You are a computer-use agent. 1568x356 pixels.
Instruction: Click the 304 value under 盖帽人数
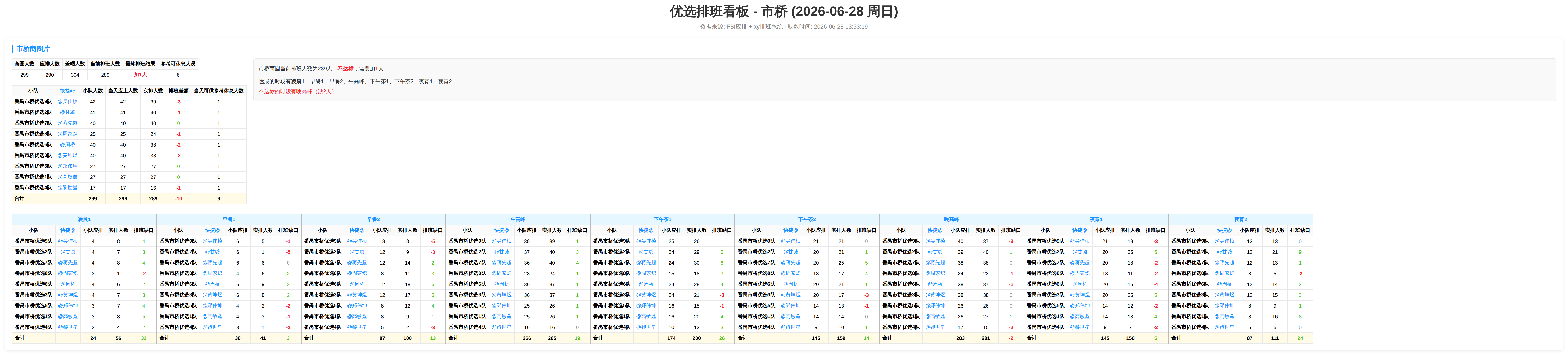coord(75,75)
